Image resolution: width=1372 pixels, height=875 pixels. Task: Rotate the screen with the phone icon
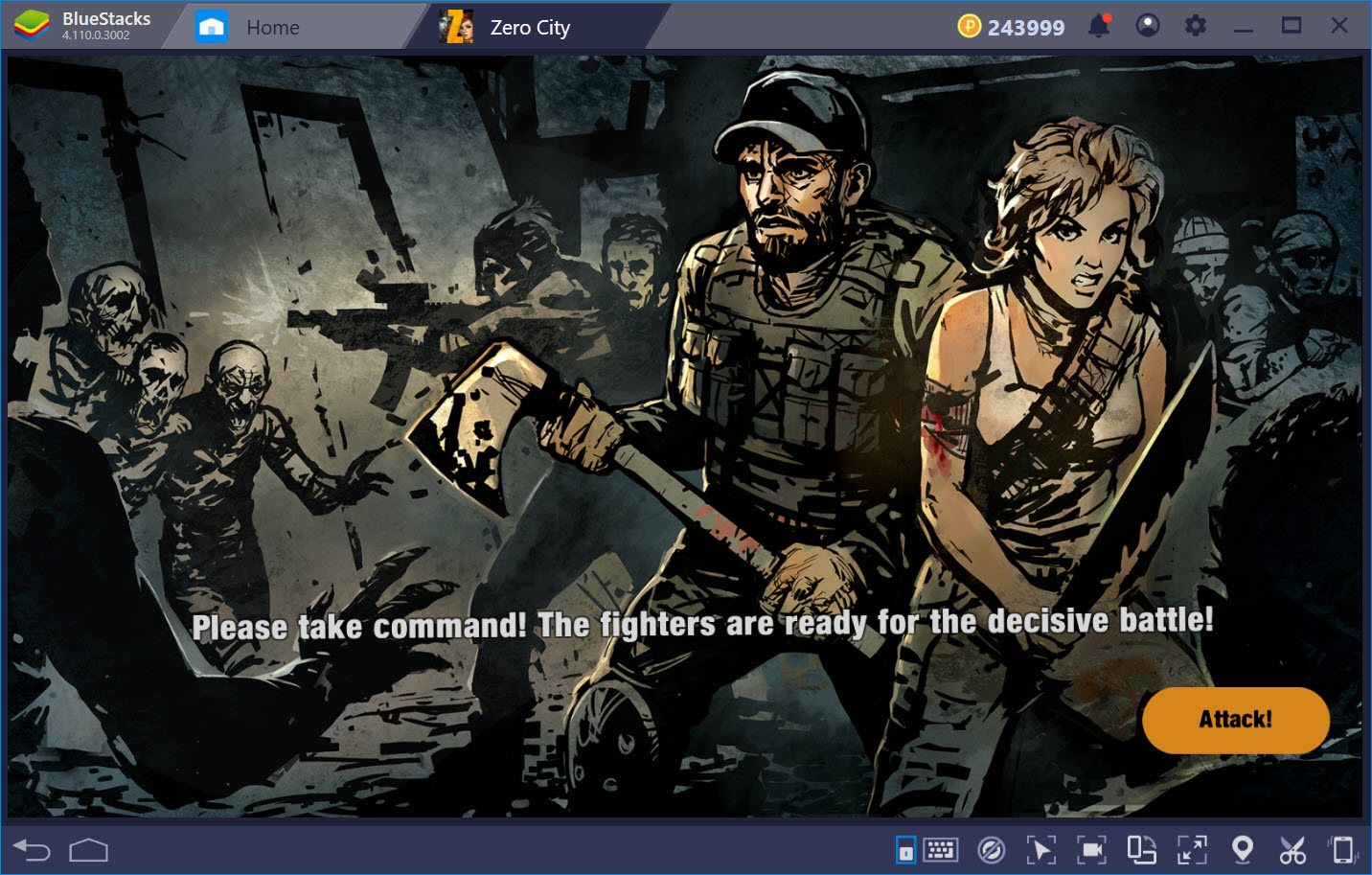coord(1342,849)
